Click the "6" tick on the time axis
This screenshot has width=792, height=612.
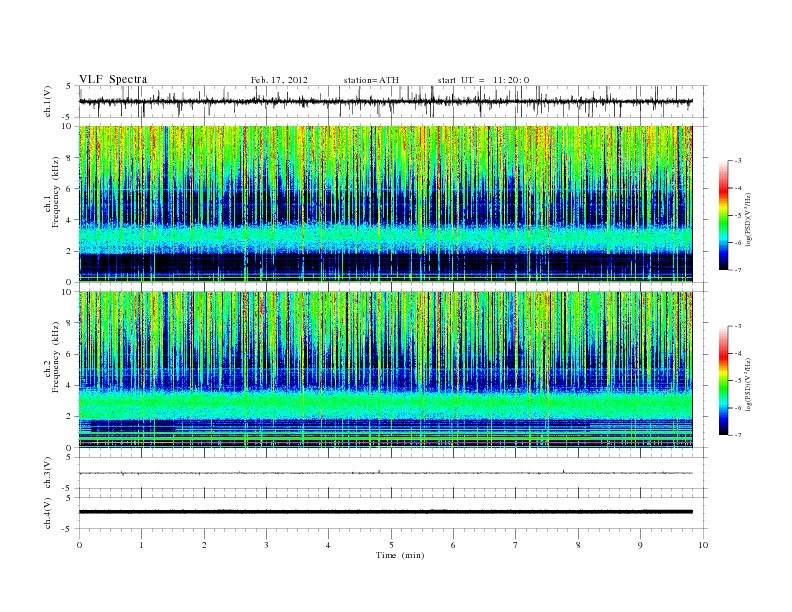click(x=453, y=545)
